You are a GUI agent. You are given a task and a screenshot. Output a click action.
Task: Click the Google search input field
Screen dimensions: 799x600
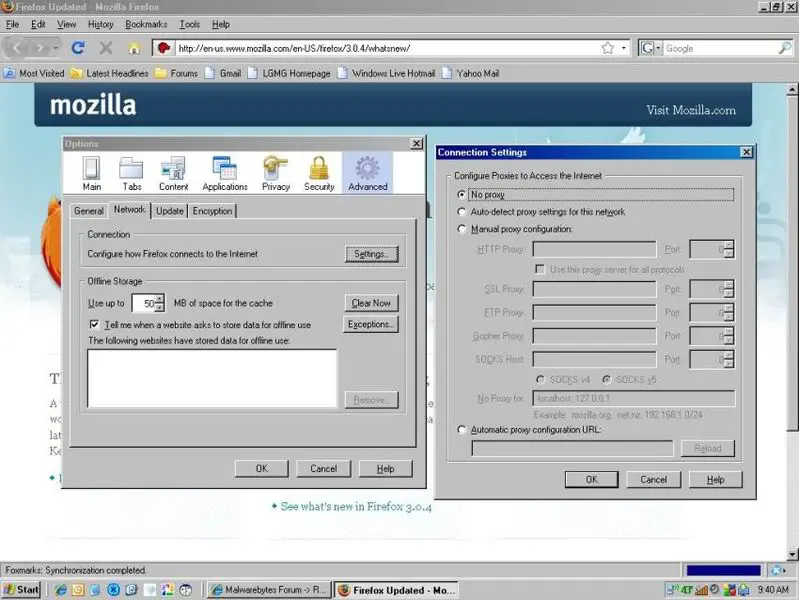pyautogui.click(x=720, y=48)
